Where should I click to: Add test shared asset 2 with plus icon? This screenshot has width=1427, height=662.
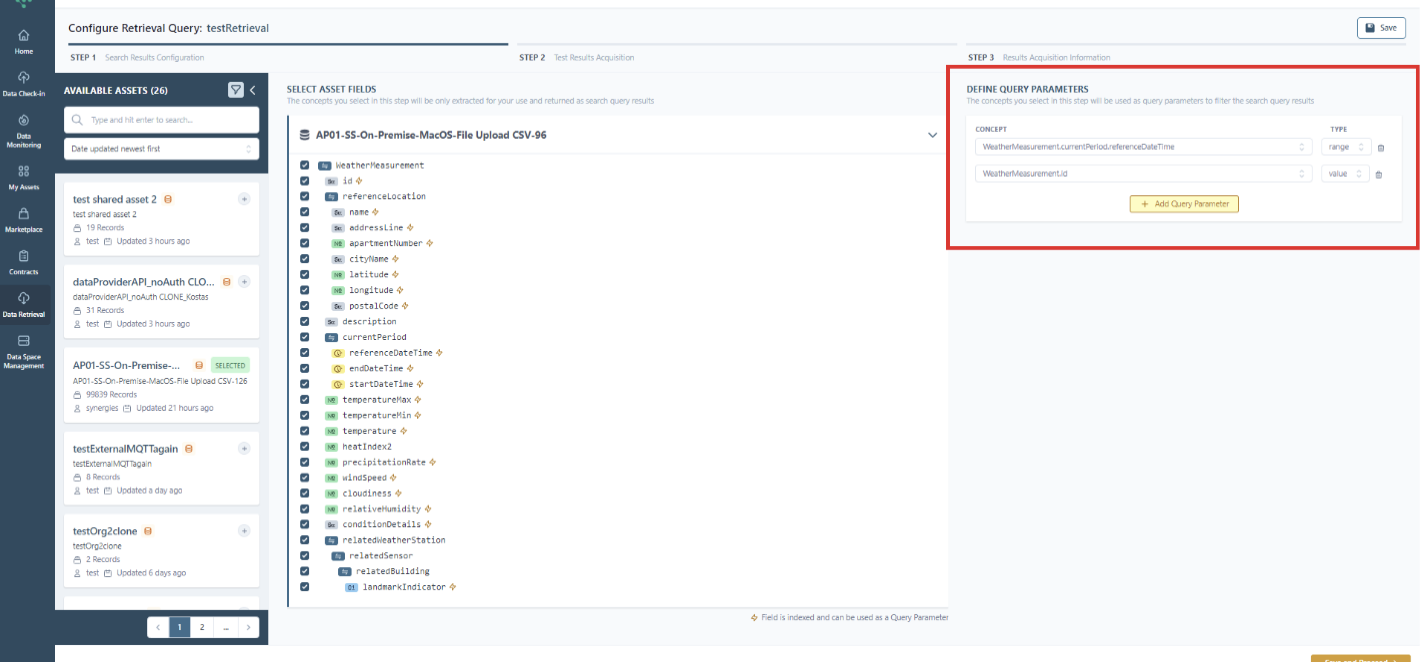click(x=244, y=199)
